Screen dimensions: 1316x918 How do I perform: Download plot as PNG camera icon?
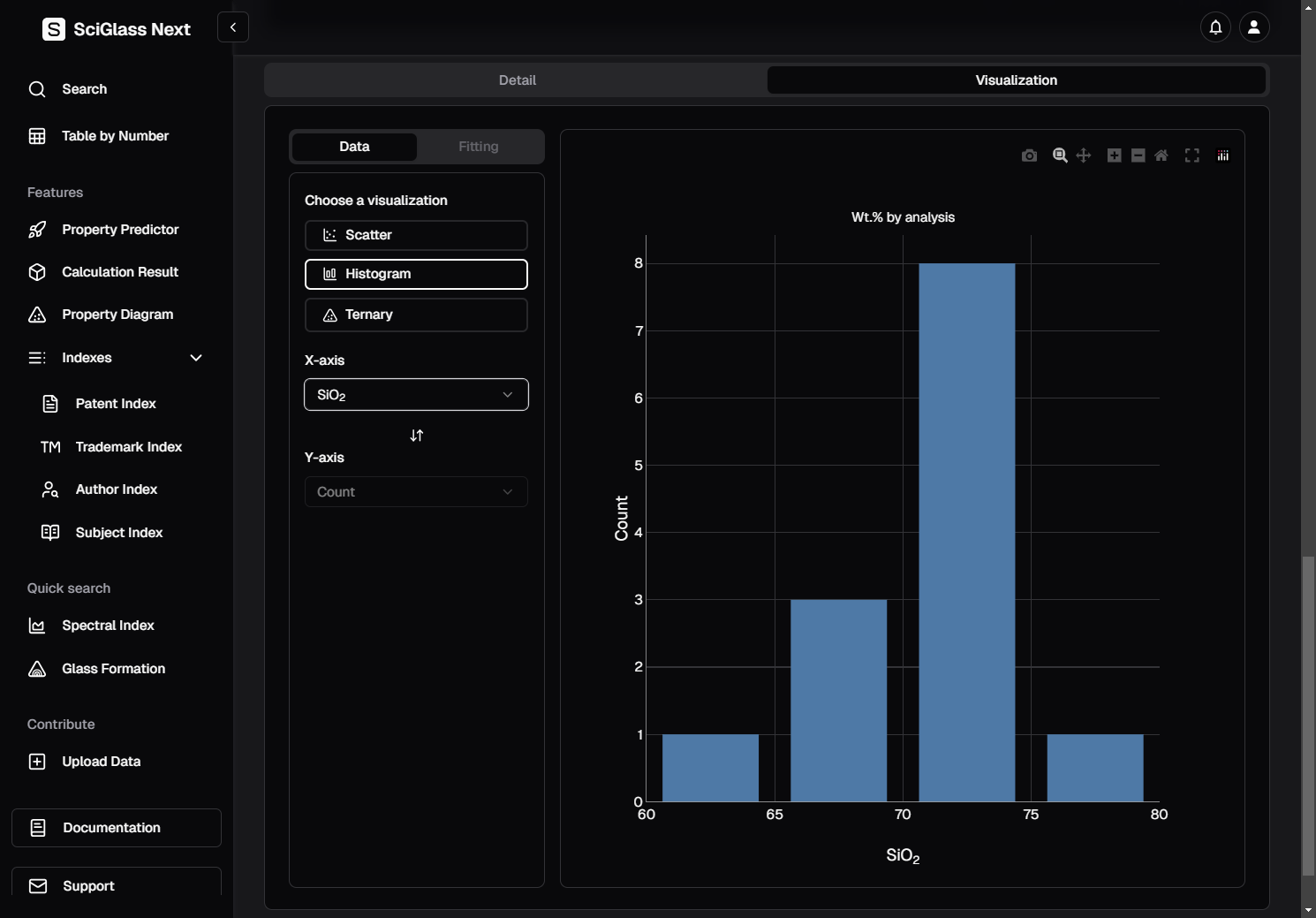(x=1029, y=156)
